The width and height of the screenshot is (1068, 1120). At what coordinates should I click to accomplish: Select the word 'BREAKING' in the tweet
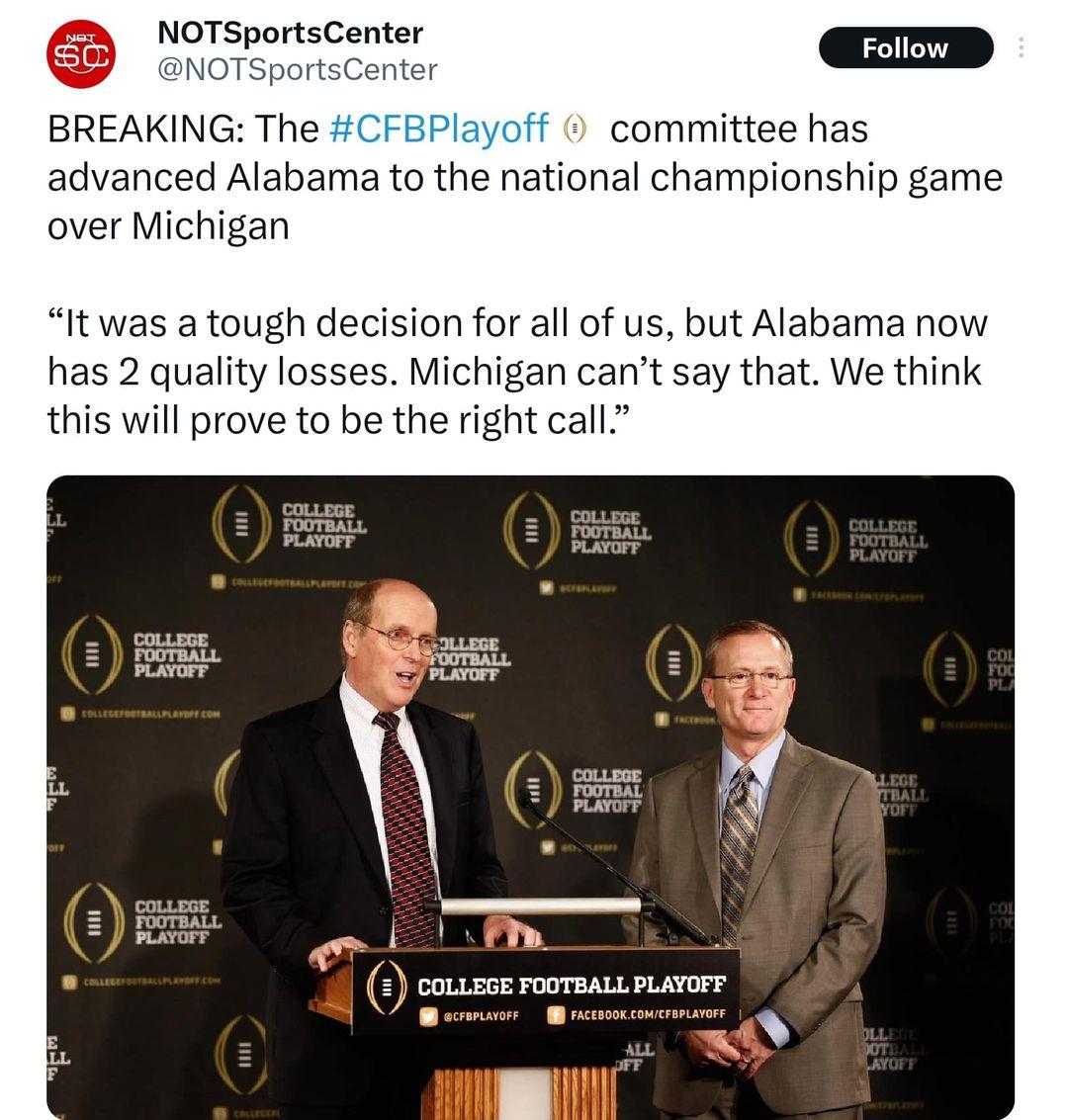click(145, 129)
